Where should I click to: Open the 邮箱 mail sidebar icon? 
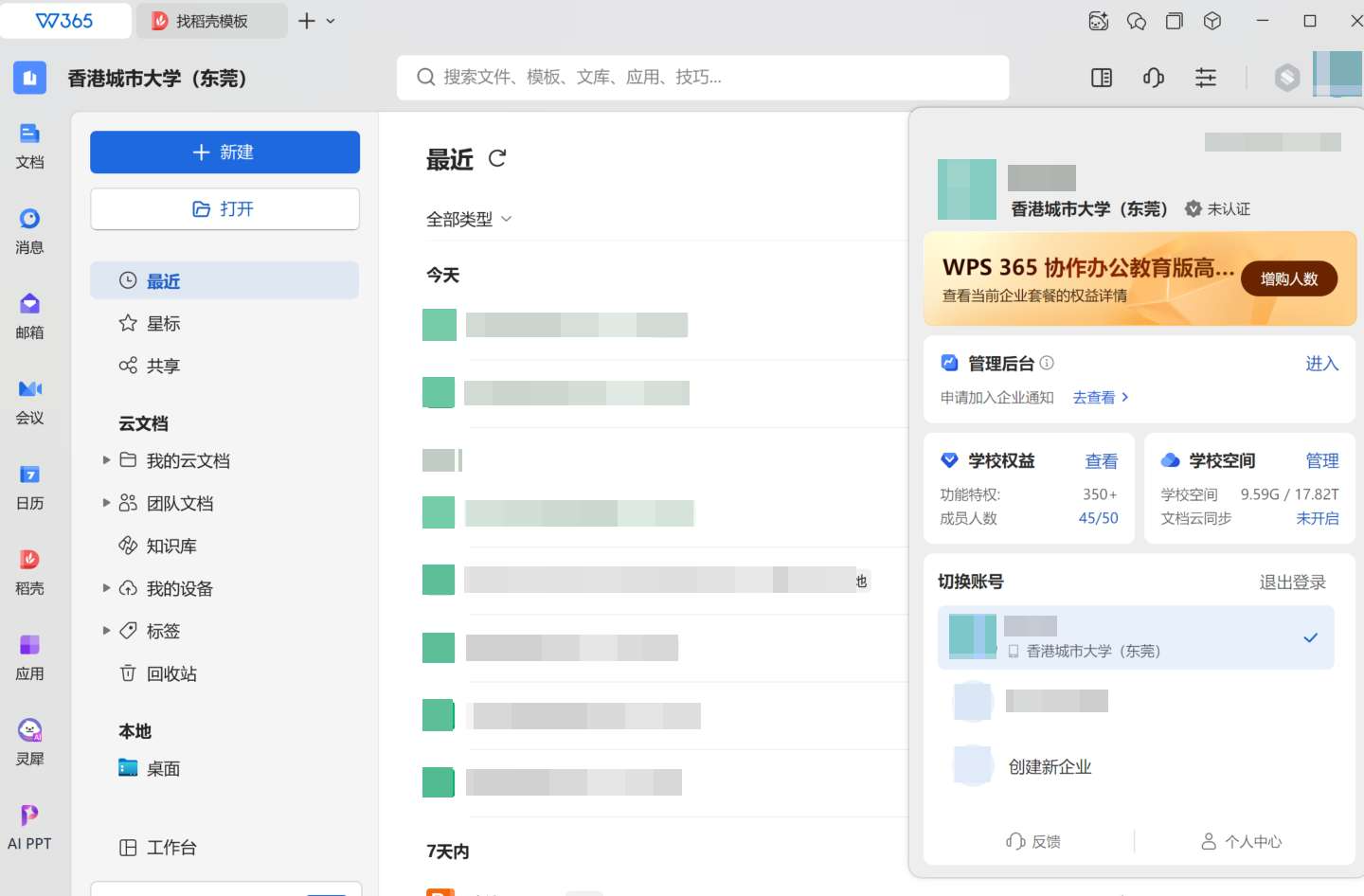29,315
